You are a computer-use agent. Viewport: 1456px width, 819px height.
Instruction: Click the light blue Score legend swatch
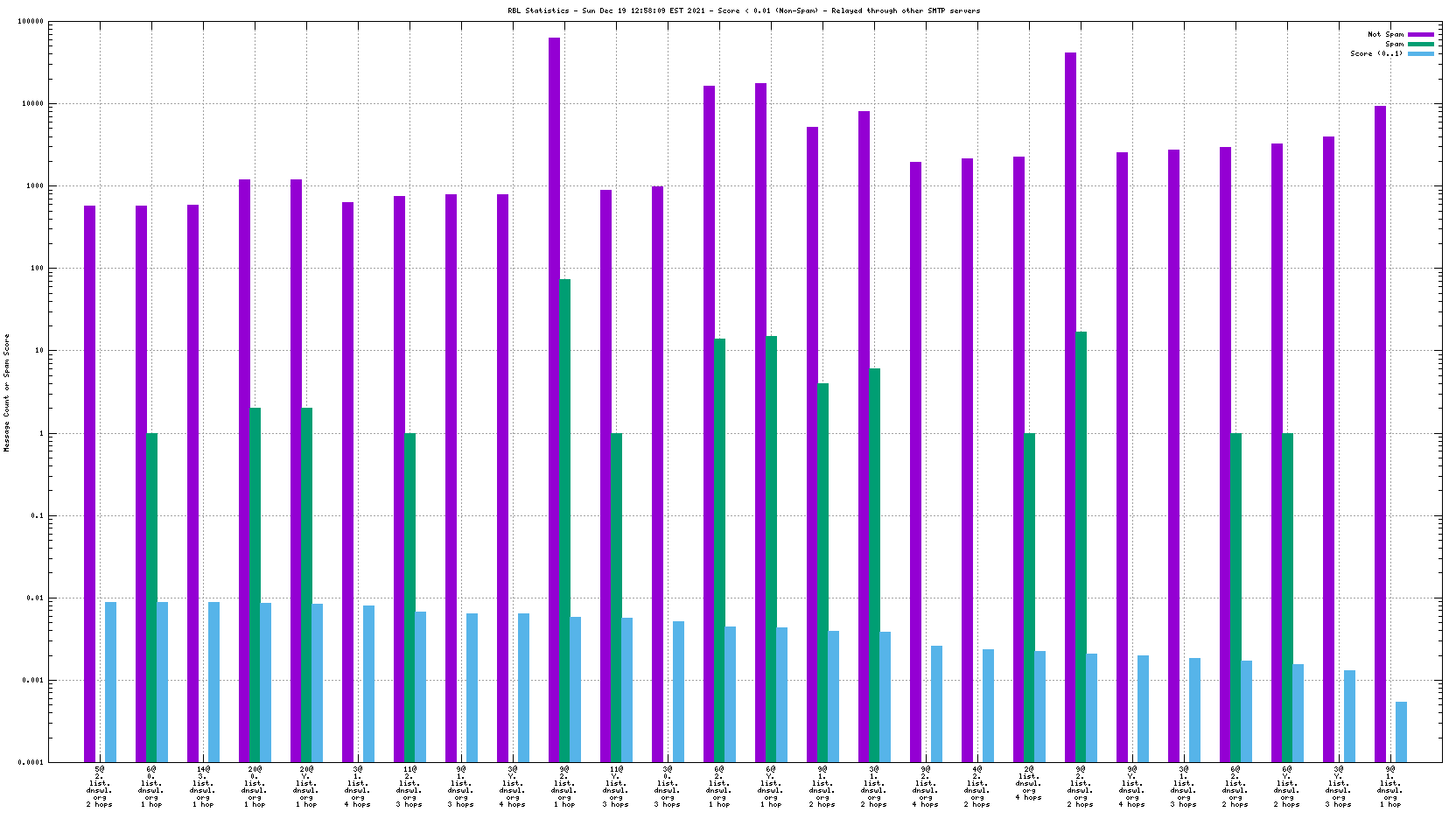[1420, 53]
